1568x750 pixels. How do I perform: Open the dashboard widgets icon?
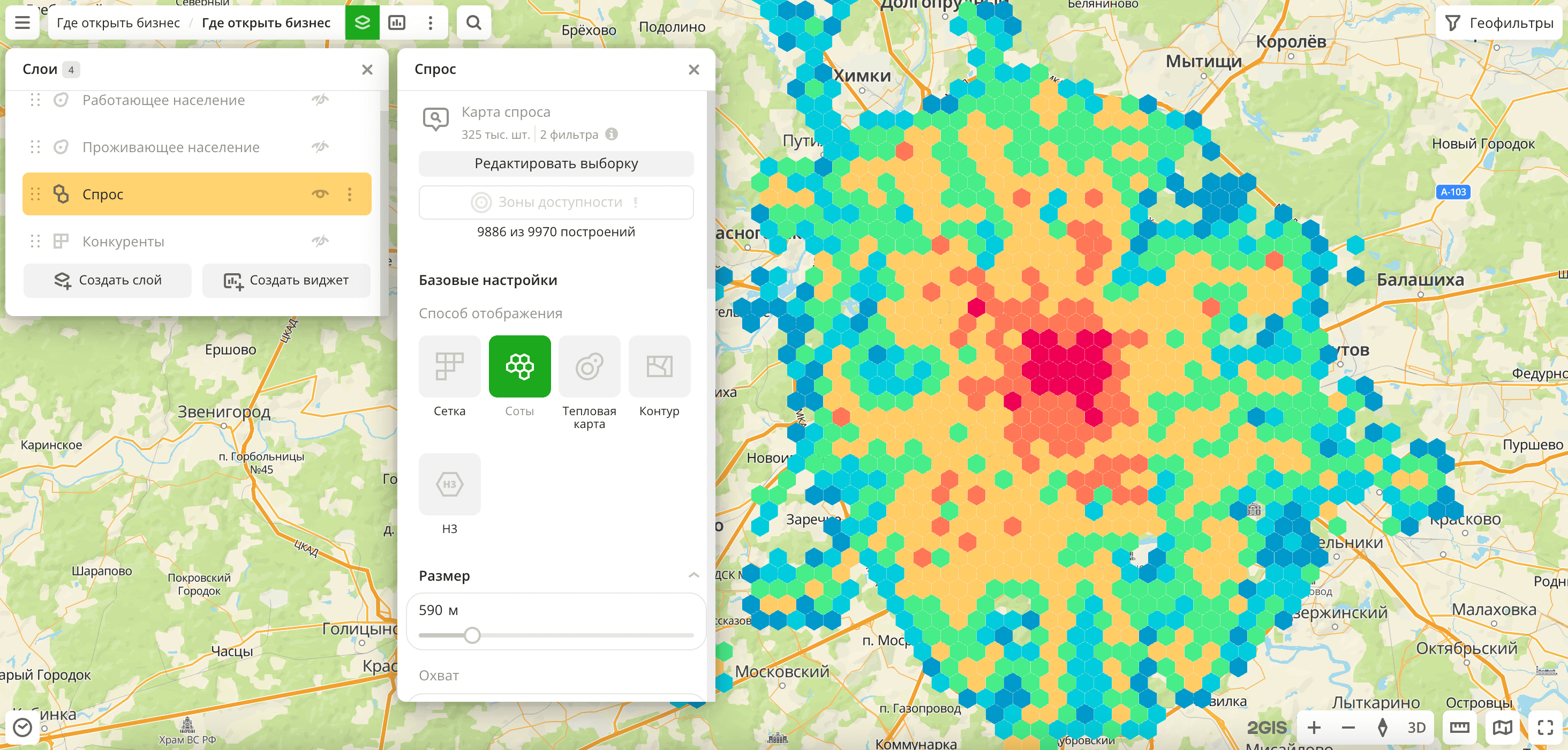[x=397, y=23]
